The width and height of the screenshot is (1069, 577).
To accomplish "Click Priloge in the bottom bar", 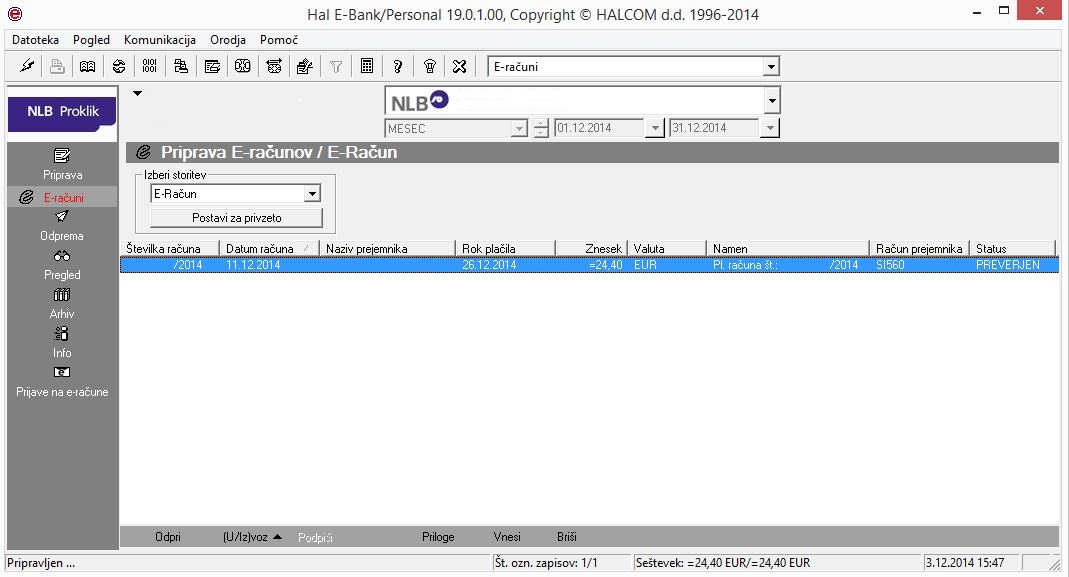I will (x=438, y=537).
